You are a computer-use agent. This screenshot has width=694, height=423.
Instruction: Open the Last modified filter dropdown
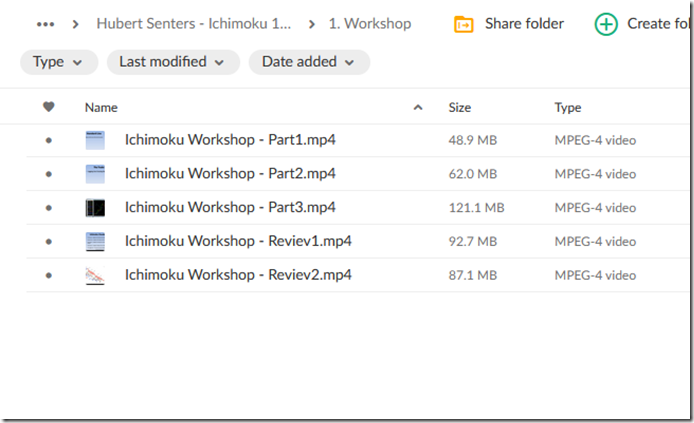(x=173, y=62)
